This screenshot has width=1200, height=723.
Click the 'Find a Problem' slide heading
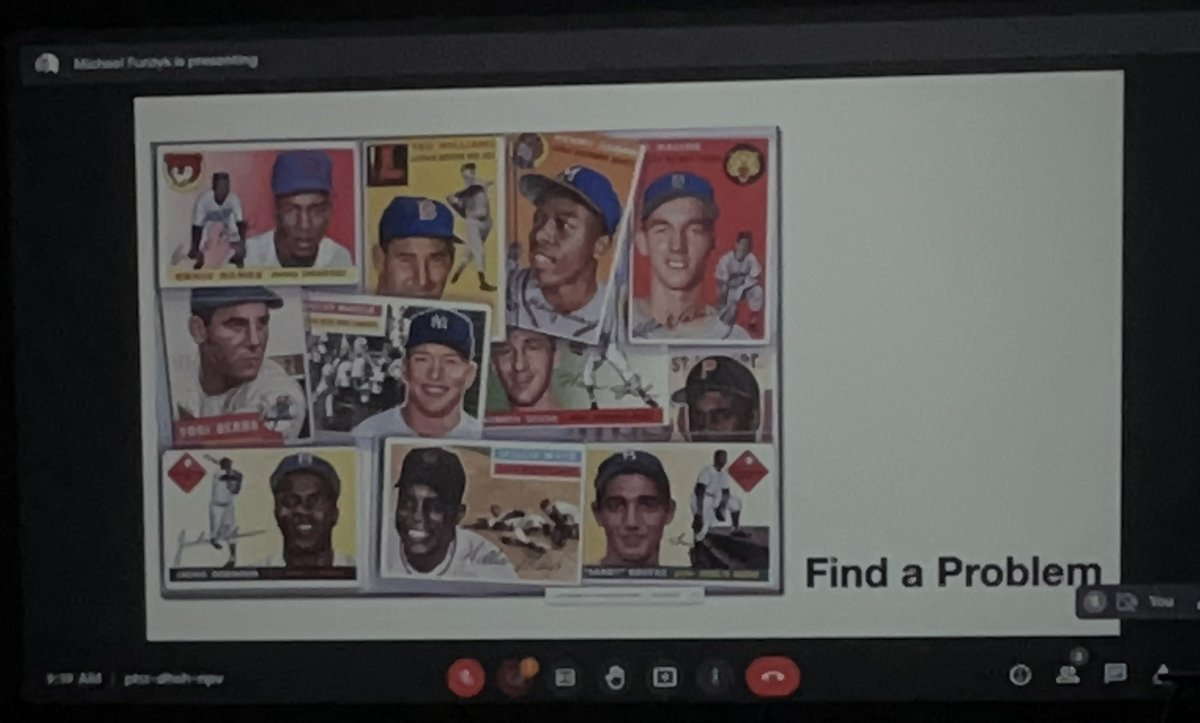tap(953, 572)
